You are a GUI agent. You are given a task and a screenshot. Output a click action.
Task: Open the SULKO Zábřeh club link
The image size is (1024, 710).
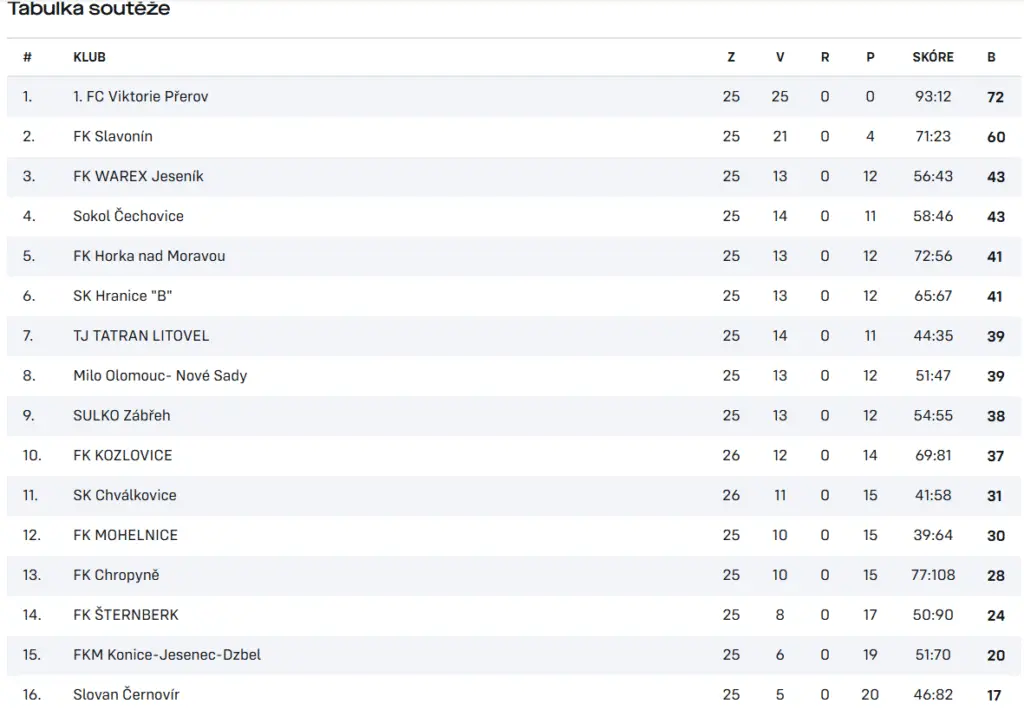point(121,415)
